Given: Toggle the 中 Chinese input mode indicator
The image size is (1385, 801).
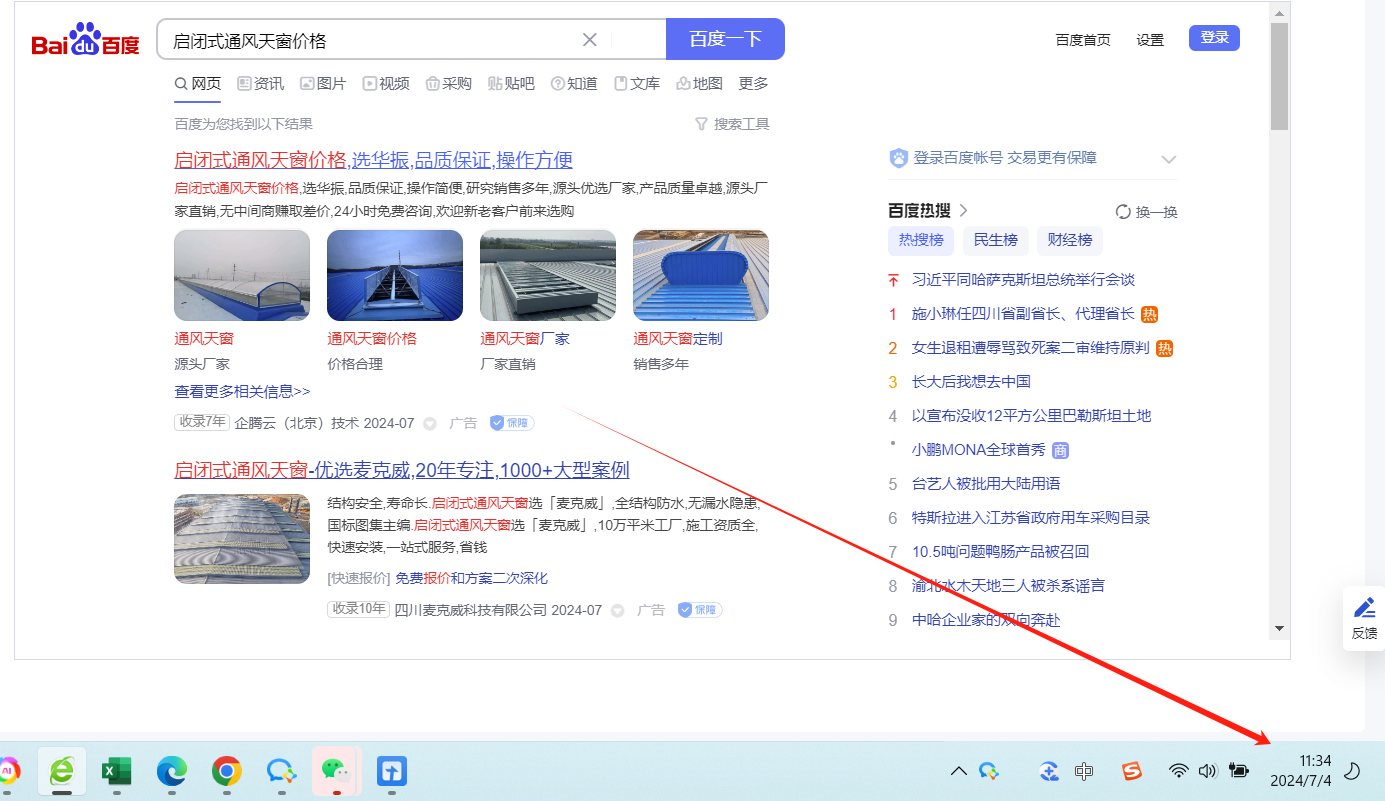Looking at the screenshot, I should pos(1084,771).
